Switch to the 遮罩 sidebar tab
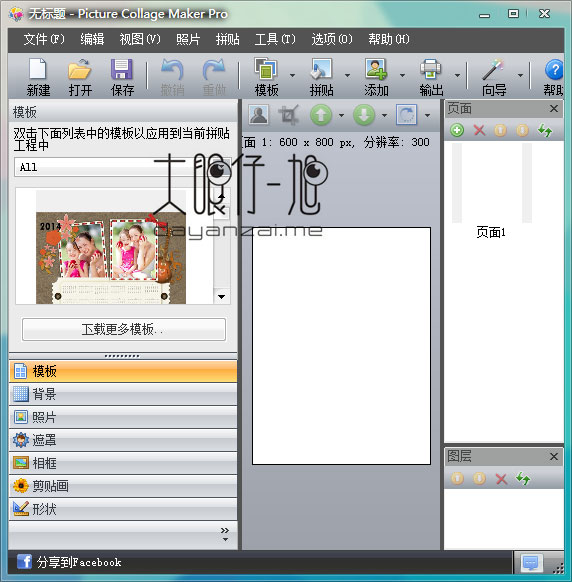 point(123,440)
